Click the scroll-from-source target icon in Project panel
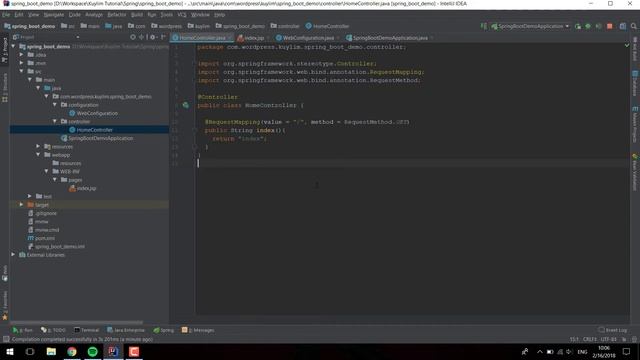 coord(133,37)
